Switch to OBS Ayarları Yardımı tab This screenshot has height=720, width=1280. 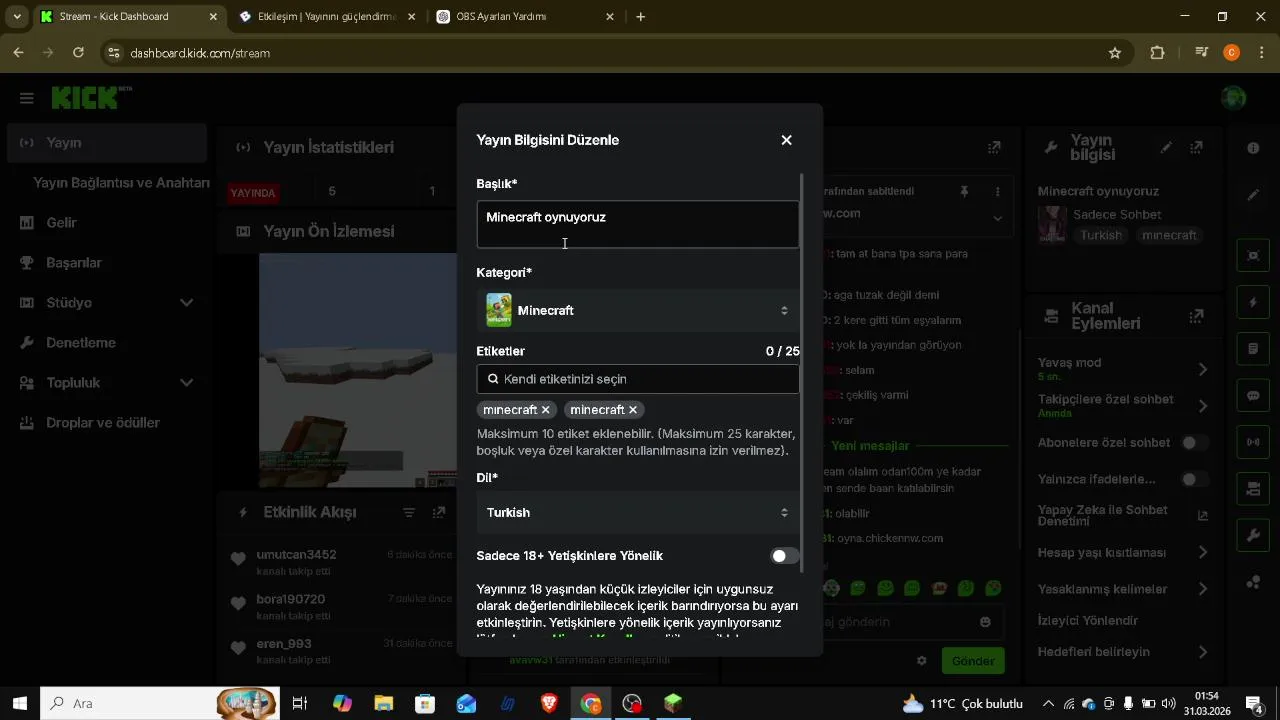coord(525,17)
